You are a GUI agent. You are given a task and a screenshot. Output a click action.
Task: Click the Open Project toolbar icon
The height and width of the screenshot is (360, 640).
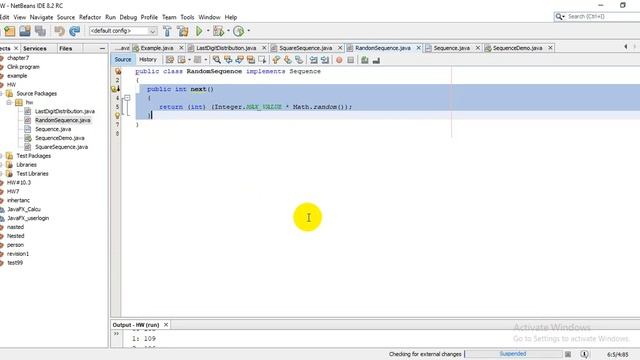pos(25,31)
